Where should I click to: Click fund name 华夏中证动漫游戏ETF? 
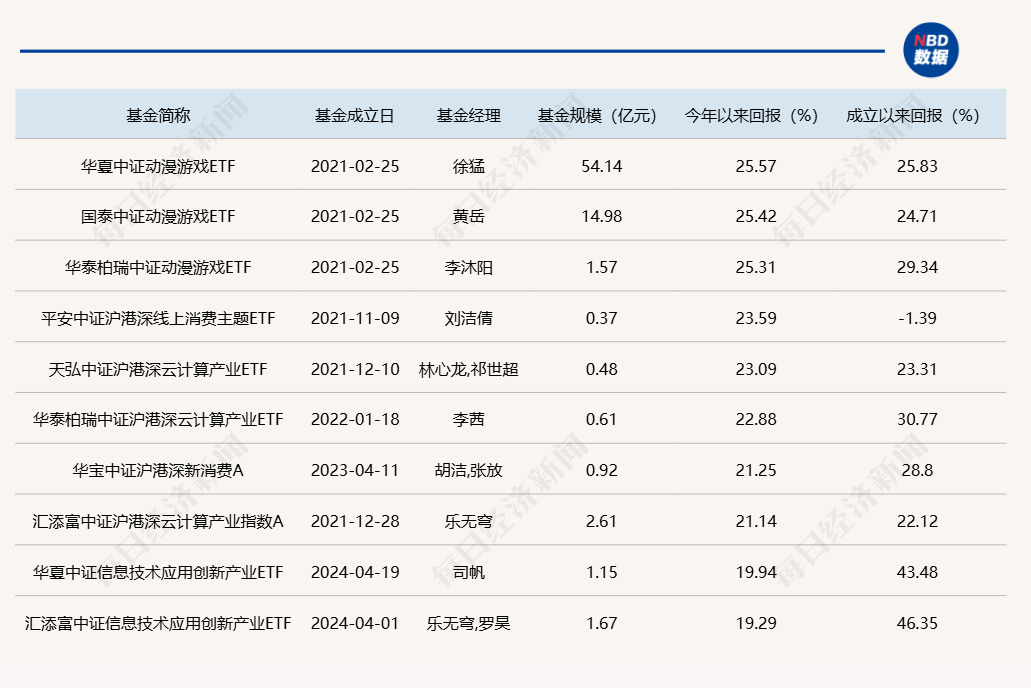[x=158, y=166]
